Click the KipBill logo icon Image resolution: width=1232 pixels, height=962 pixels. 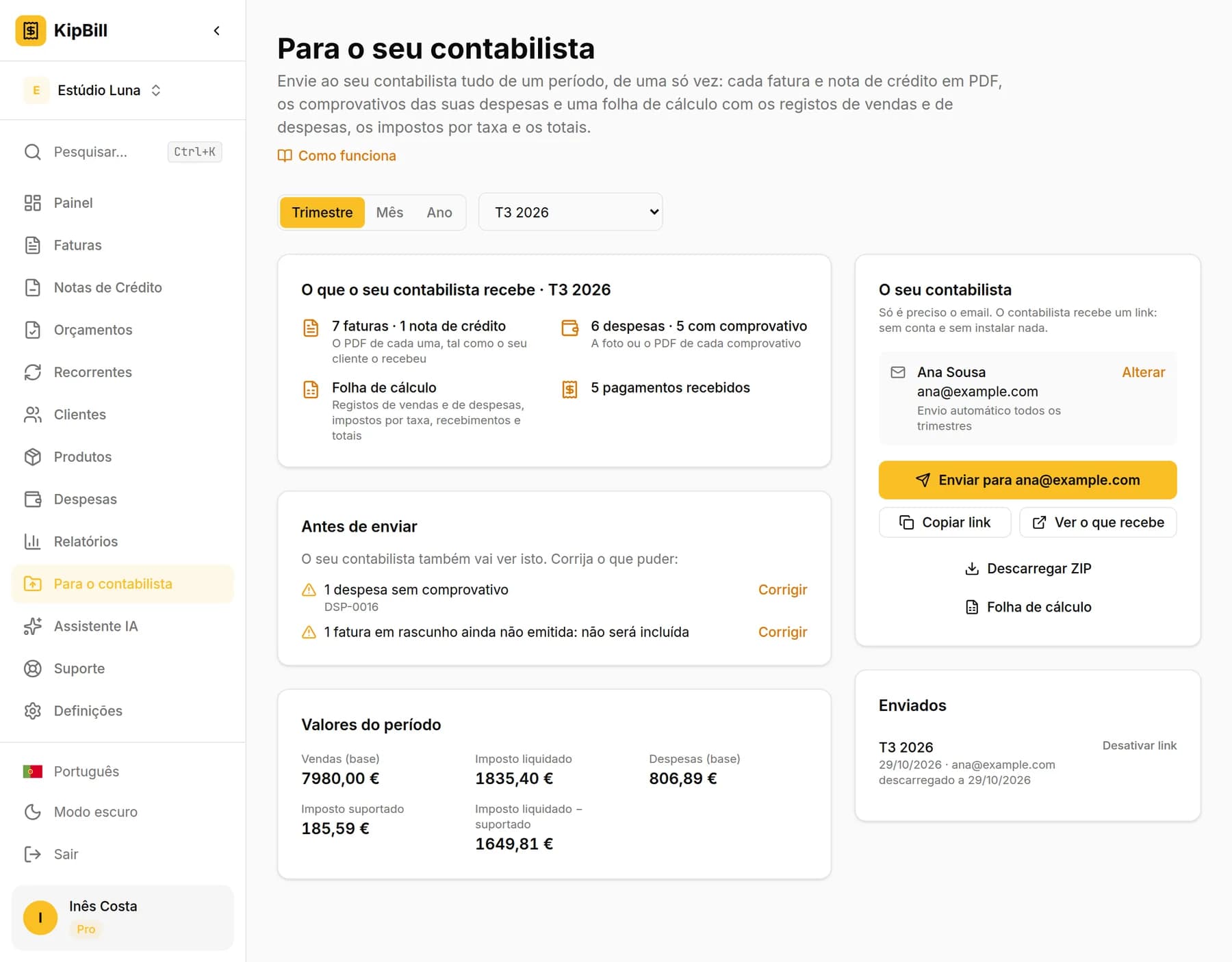(31, 31)
